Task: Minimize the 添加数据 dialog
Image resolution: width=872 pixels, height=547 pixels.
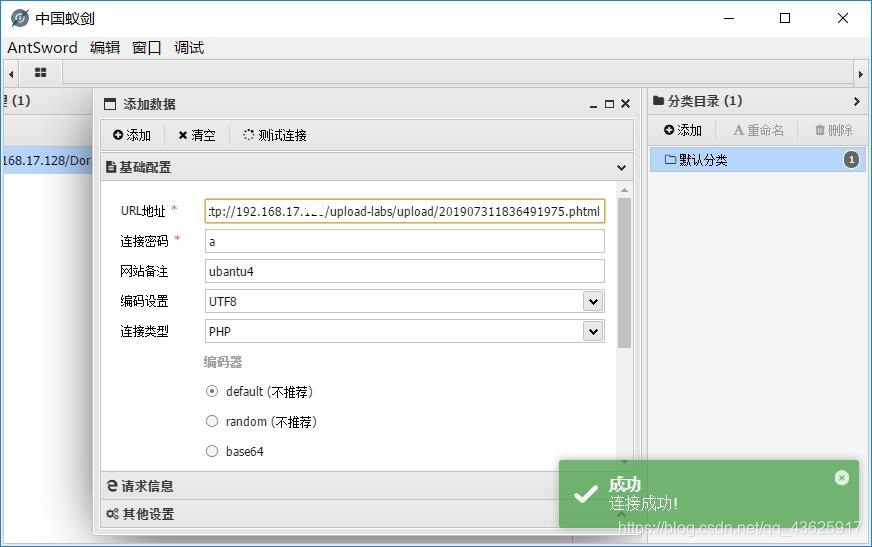Action: tap(593, 105)
